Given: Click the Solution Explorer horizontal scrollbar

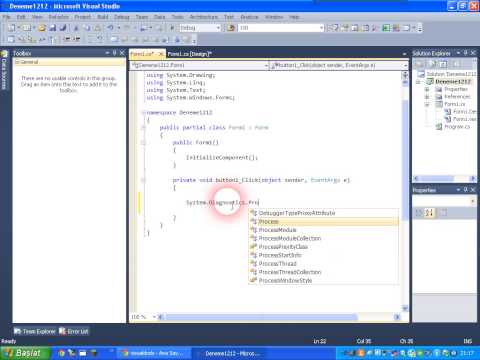Looking at the screenshot, I should click(x=437, y=179).
